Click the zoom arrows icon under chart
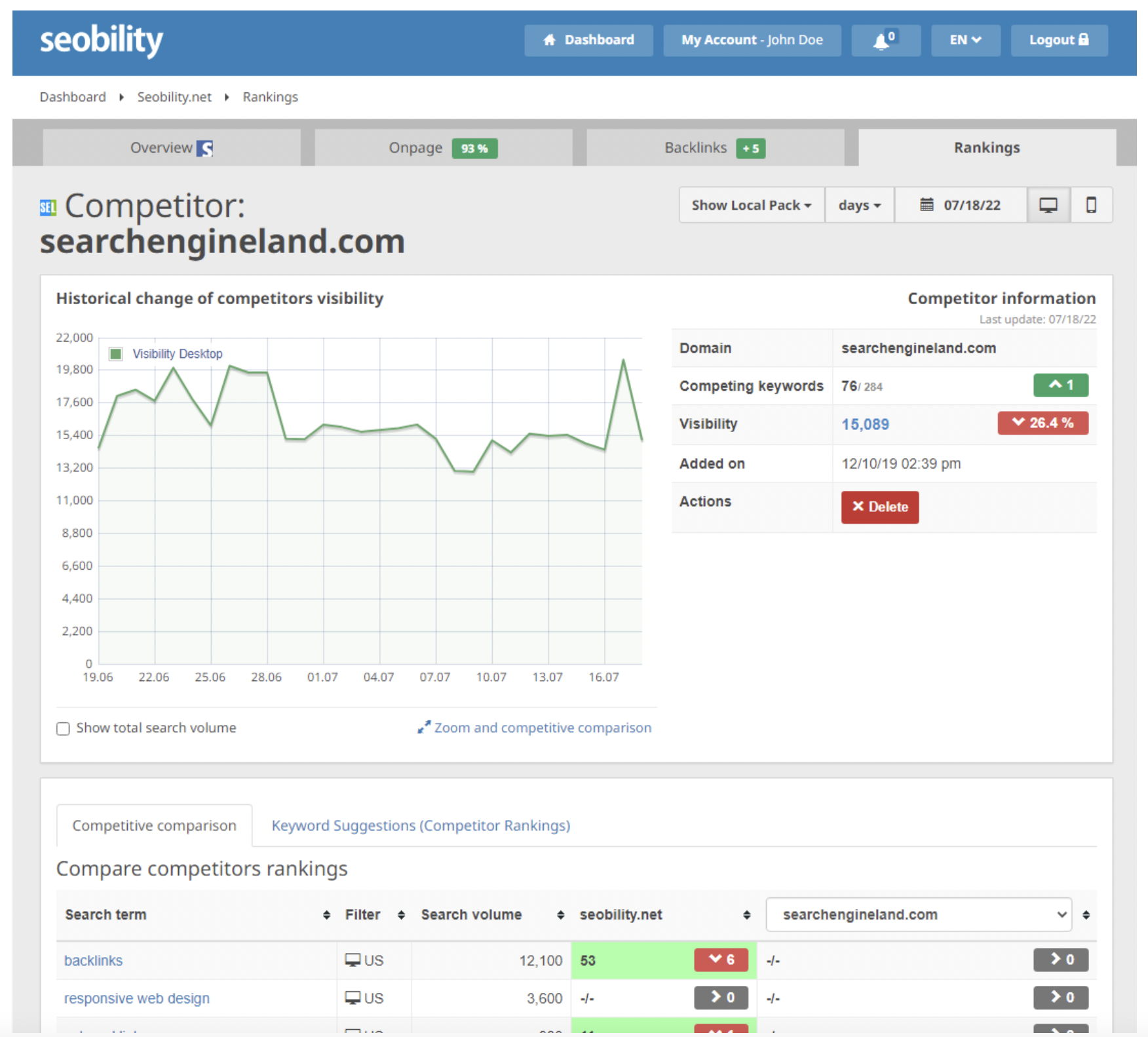 tap(424, 727)
